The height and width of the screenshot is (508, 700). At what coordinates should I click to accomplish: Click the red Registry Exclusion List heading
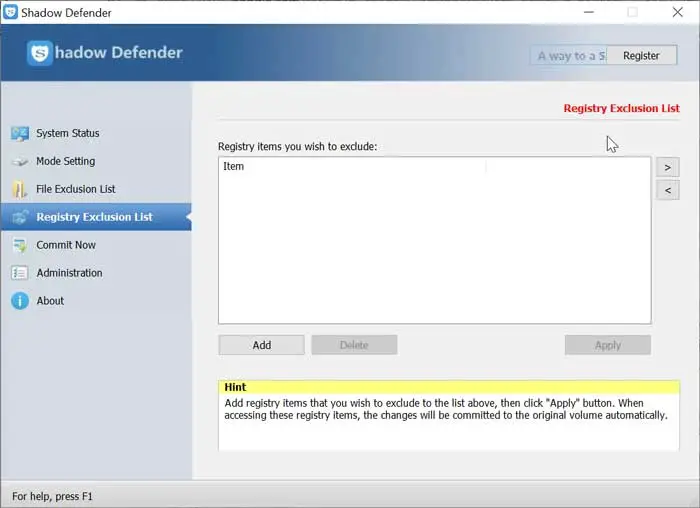621,108
